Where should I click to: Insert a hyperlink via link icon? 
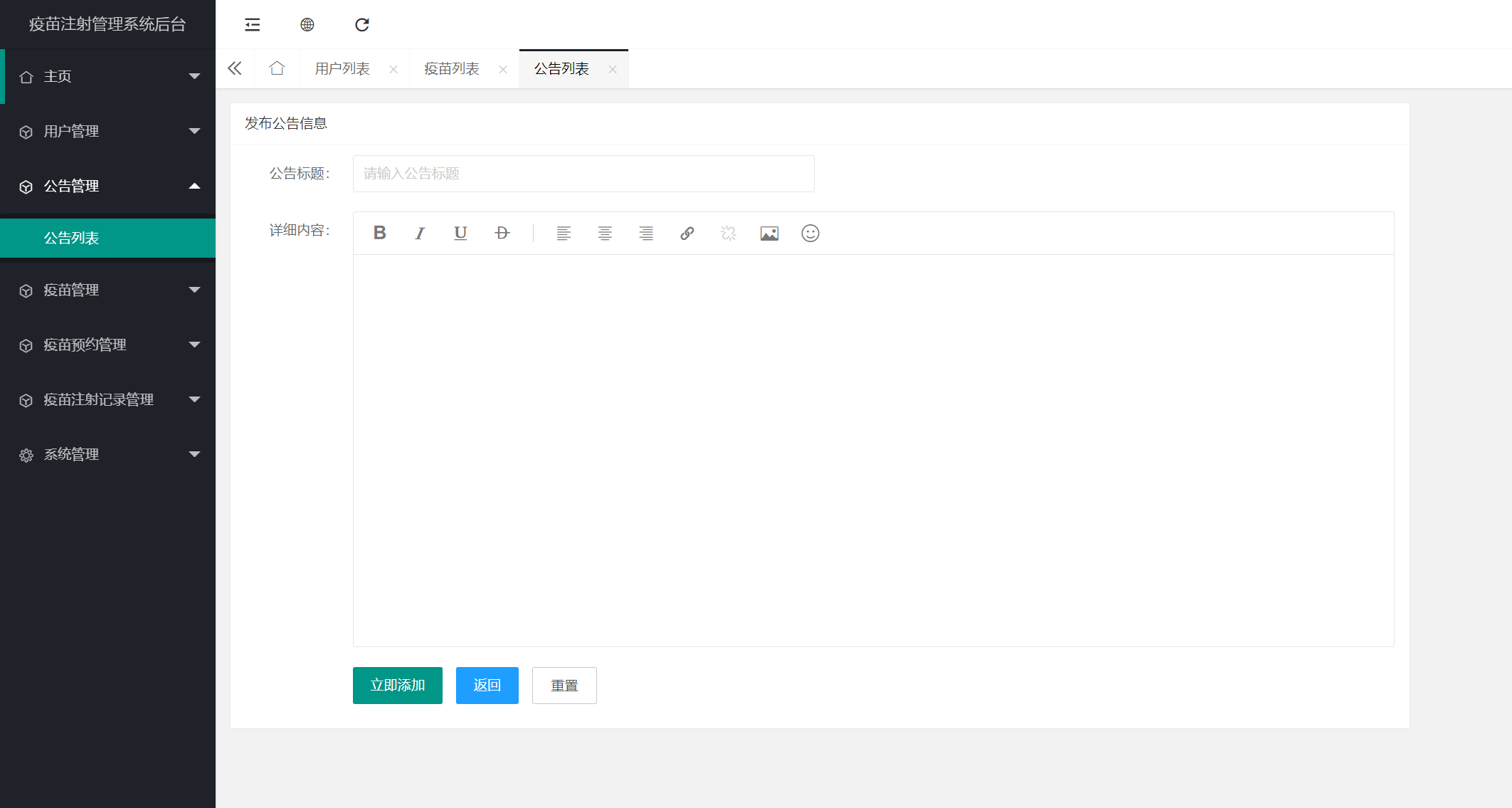pos(687,233)
